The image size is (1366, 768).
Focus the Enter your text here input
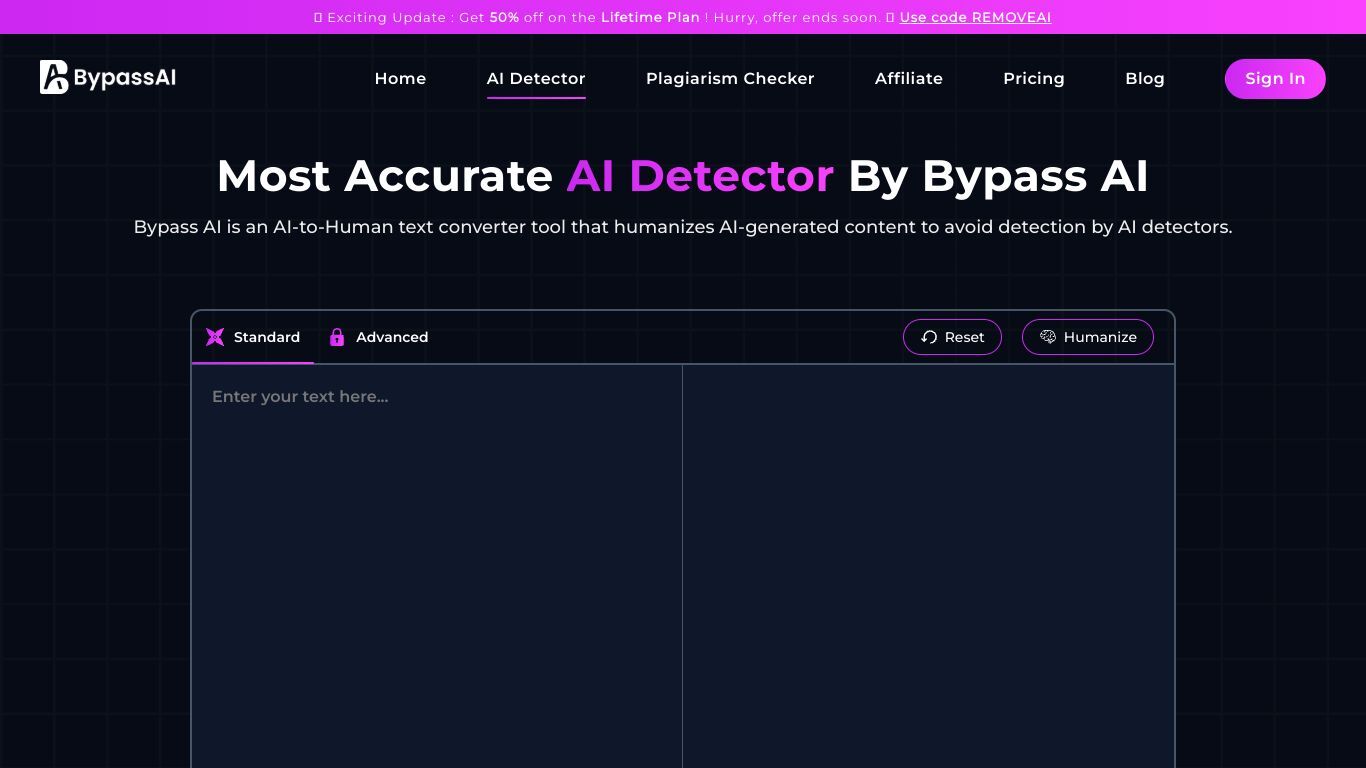coord(437,566)
